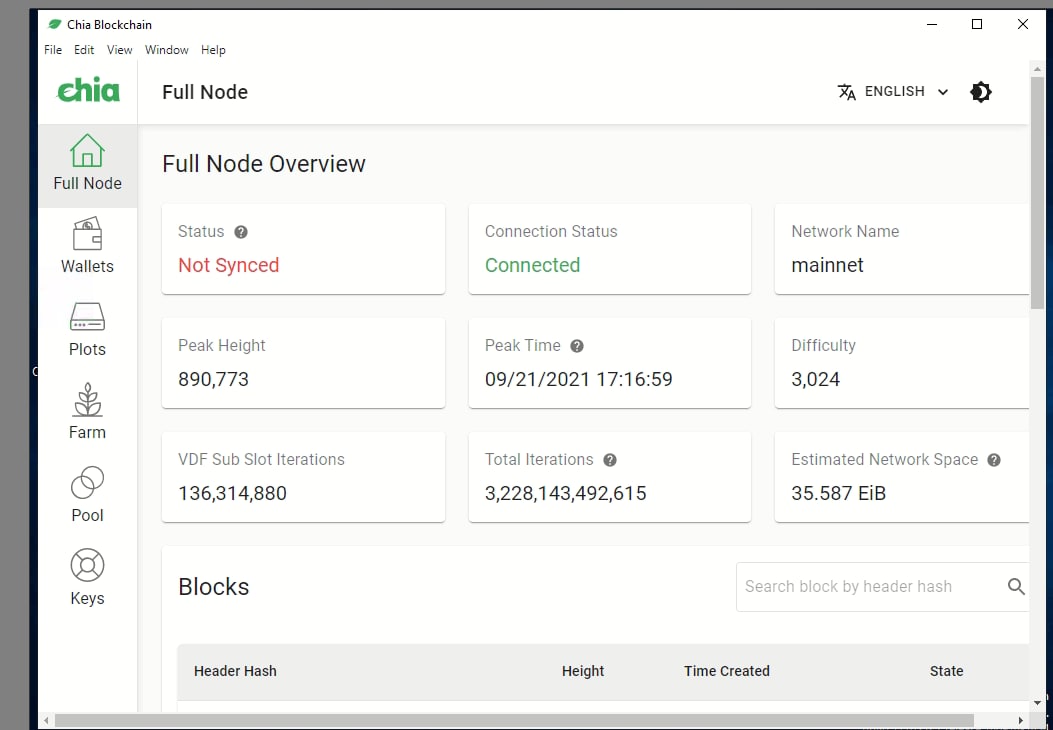Click the Difficulty value 3,024
Viewport: 1053px width, 730px height.
coord(815,379)
